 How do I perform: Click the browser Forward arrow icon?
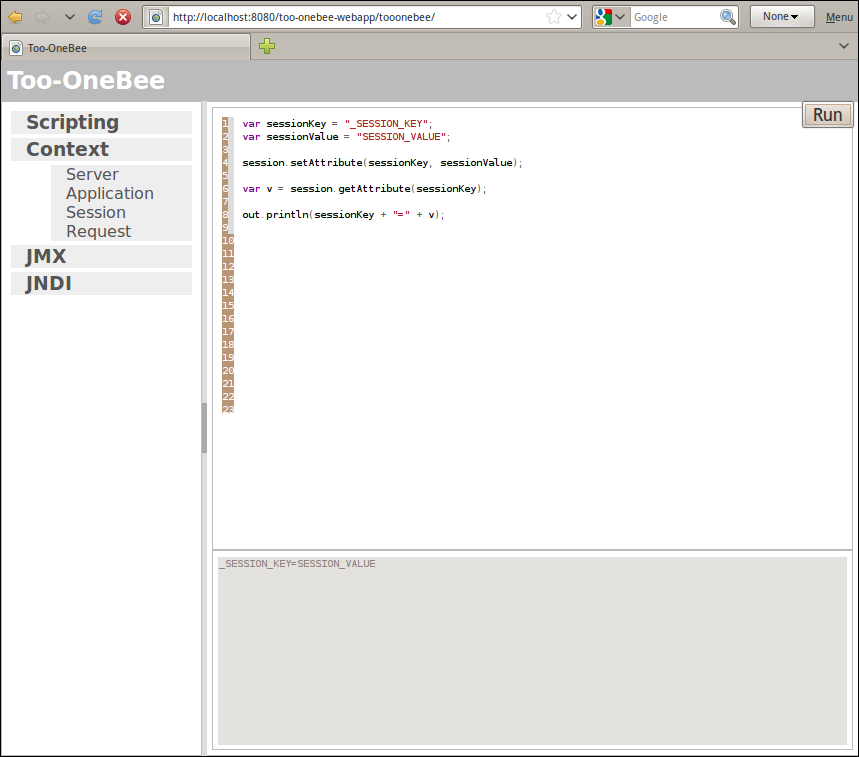click(42, 17)
